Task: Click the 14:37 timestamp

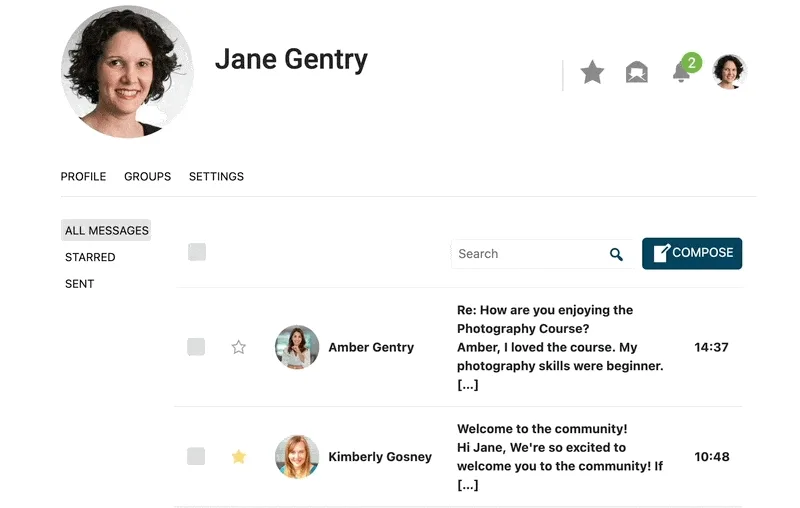Action: pyautogui.click(x=711, y=347)
